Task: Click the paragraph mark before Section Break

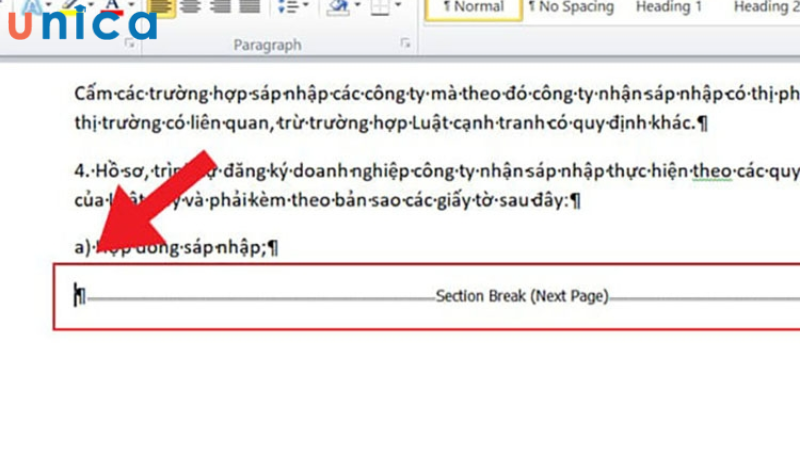Action: (80, 296)
